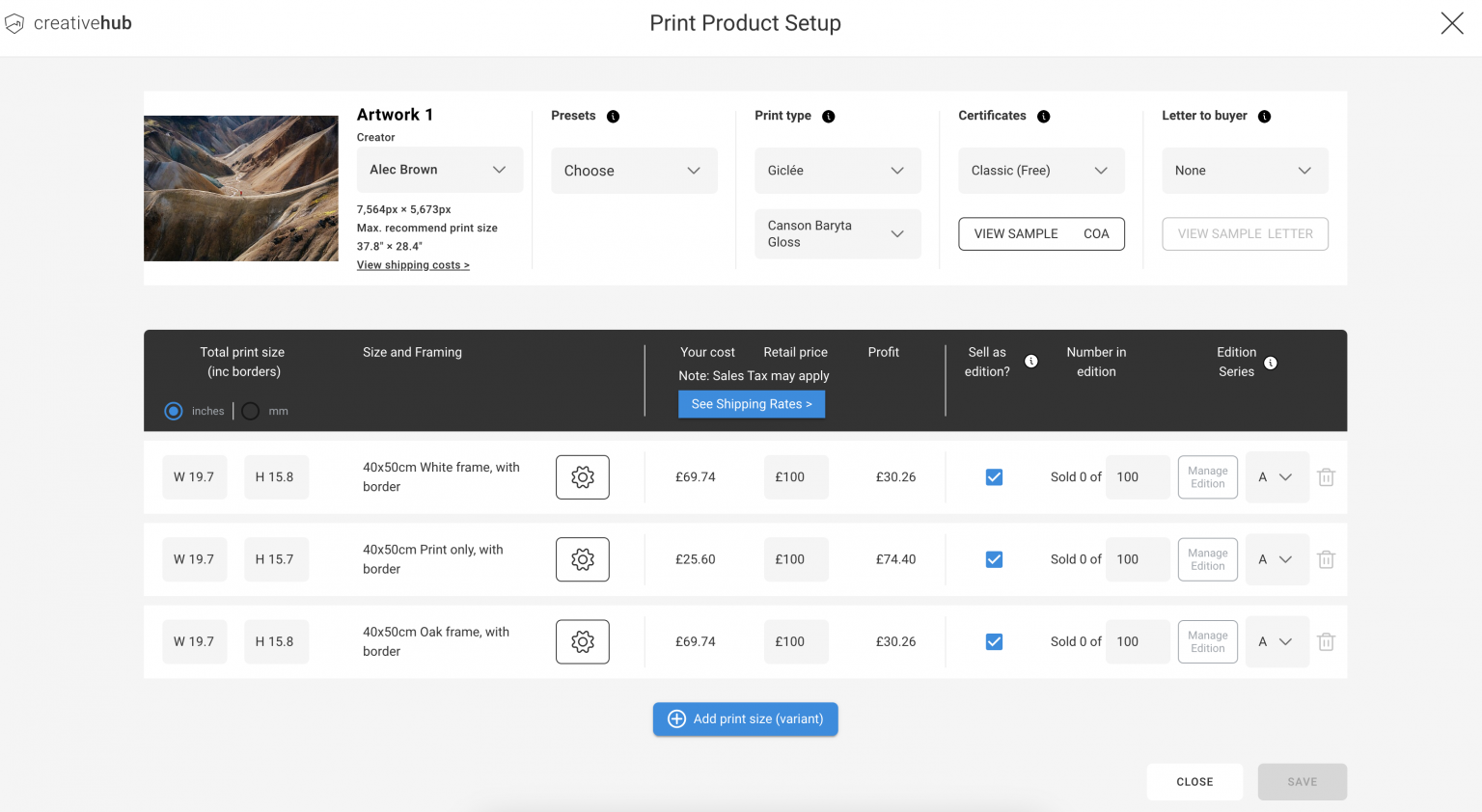View sample COA certificate

point(1041,233)
